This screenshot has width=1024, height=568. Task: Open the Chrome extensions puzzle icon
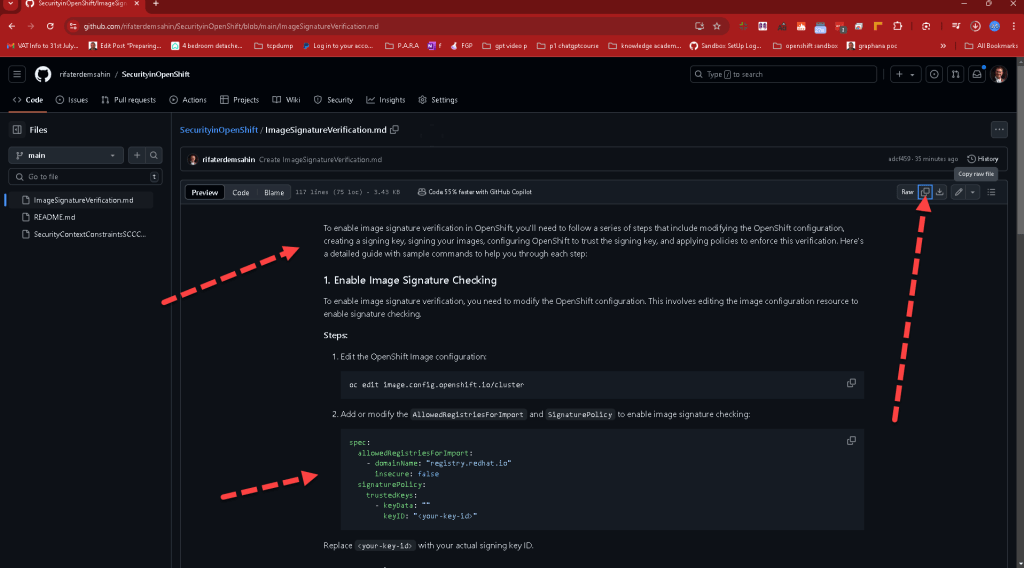(x=897, y=26)
